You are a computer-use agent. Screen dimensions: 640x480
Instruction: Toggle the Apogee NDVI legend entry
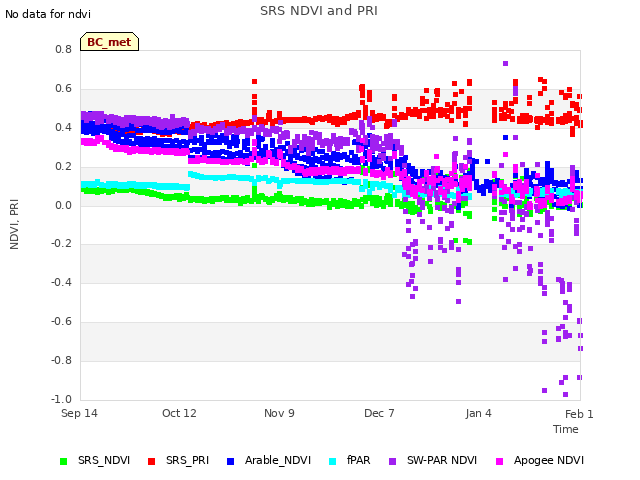click(540, 460)
